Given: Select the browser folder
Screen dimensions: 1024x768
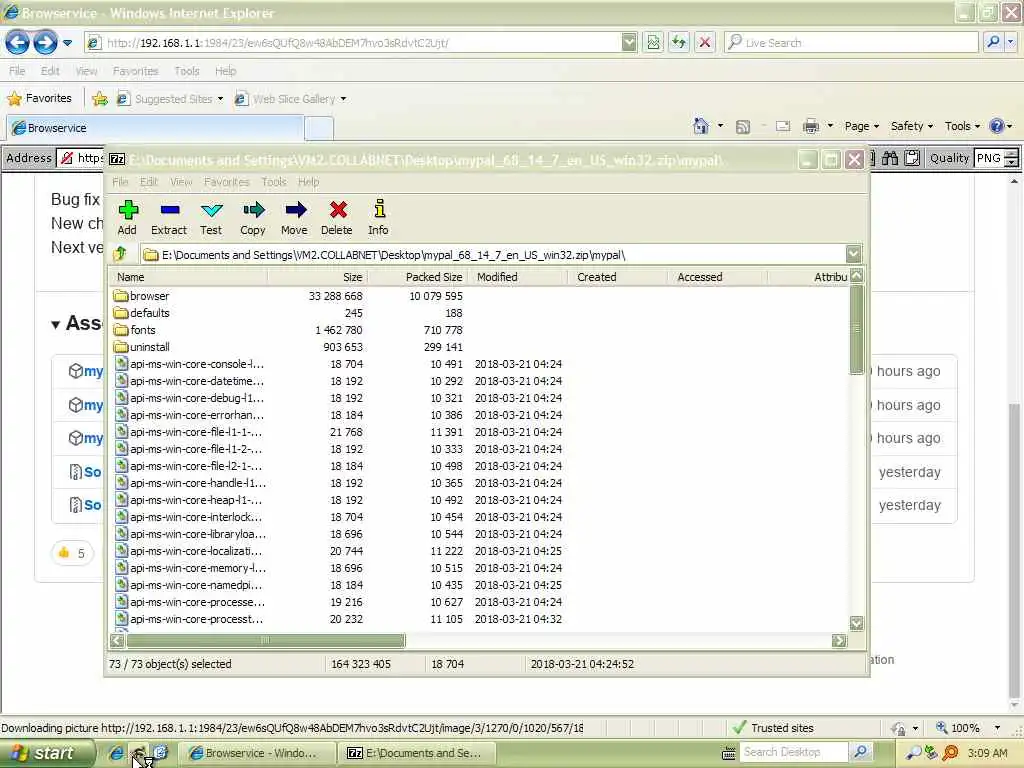Looking at the screenshot, I should (x=141, y=296).
